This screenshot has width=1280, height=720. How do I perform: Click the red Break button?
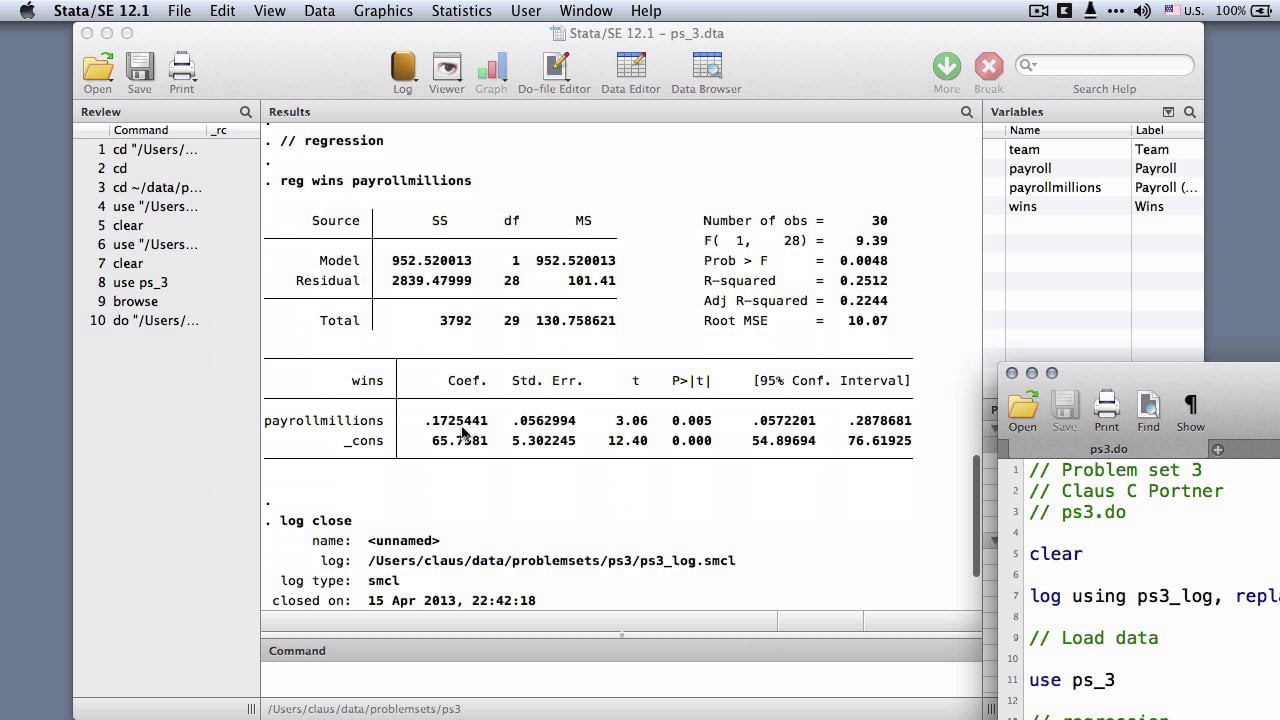tap(989, 67)
